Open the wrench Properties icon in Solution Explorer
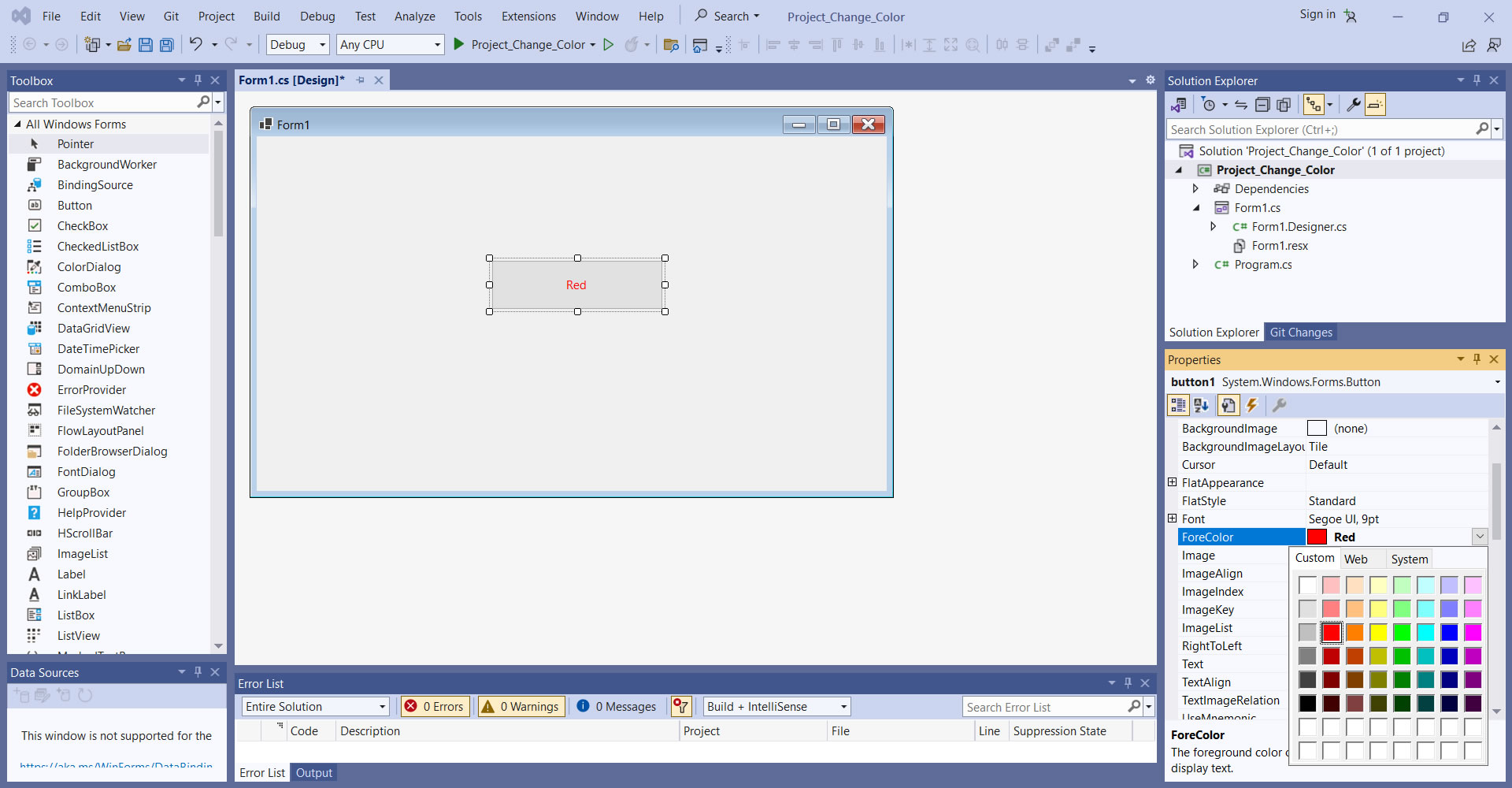 tap(1353, 105)
